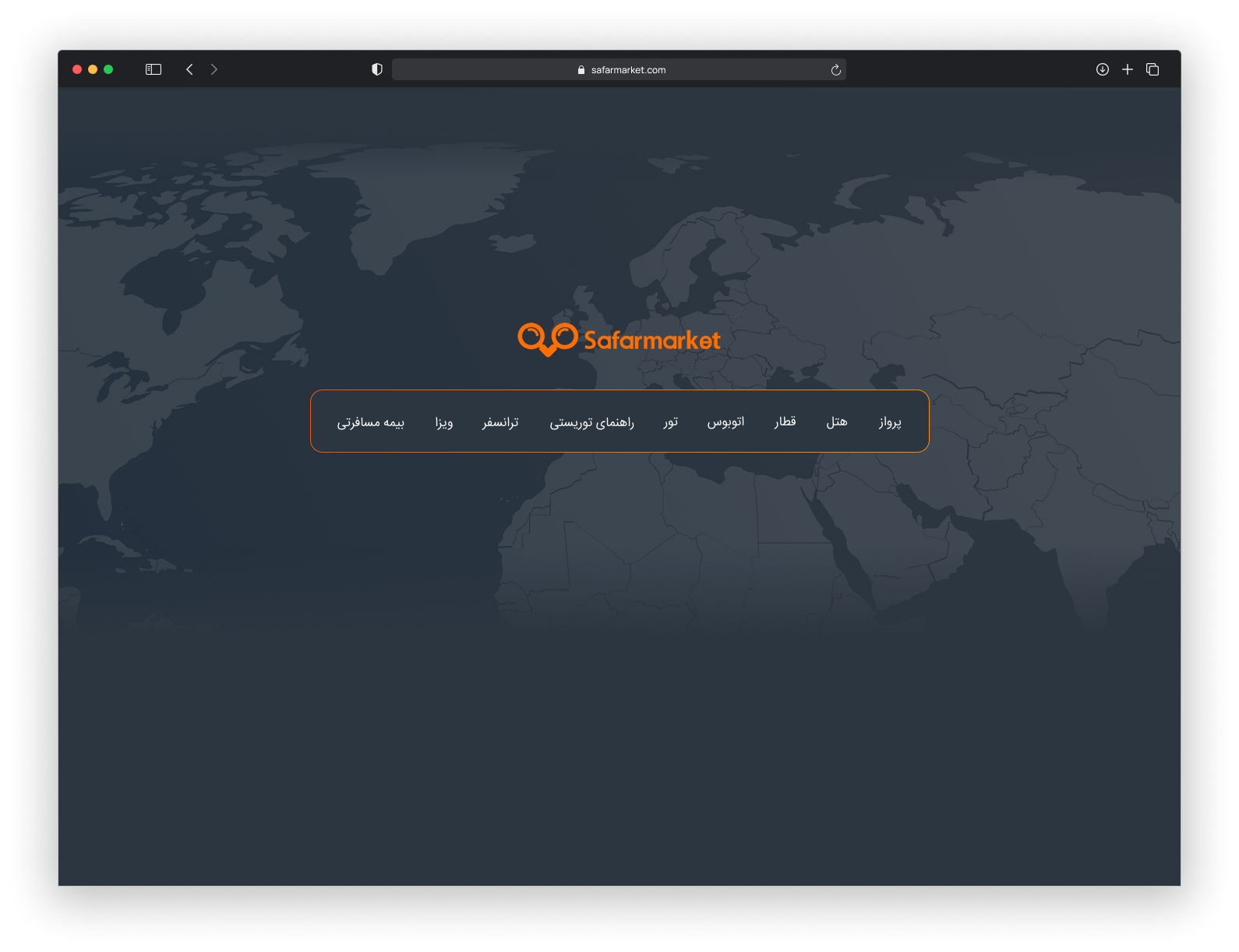Select the اتوبوس (bus) tab
This screenshot has width=1239, height=952.
[x=725, y=421]
